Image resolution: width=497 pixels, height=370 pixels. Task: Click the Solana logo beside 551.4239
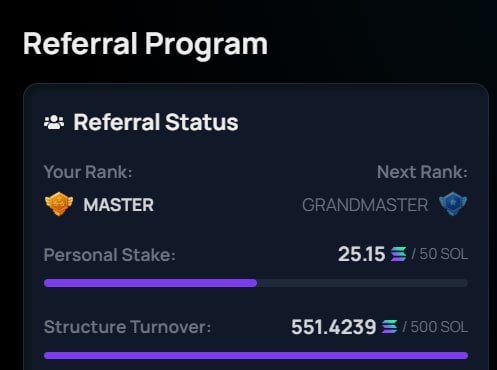(x=390, y=326)
